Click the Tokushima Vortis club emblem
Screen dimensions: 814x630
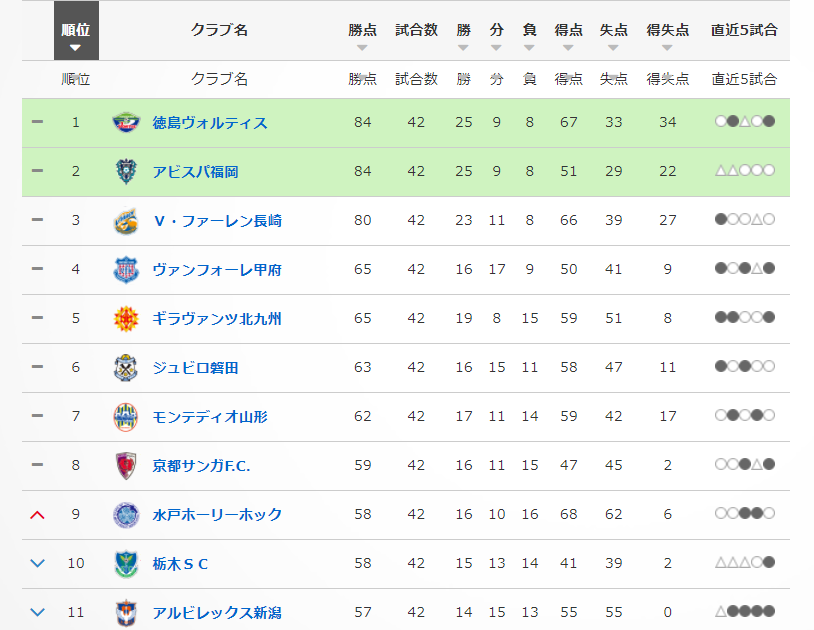[x=126, y=122]
